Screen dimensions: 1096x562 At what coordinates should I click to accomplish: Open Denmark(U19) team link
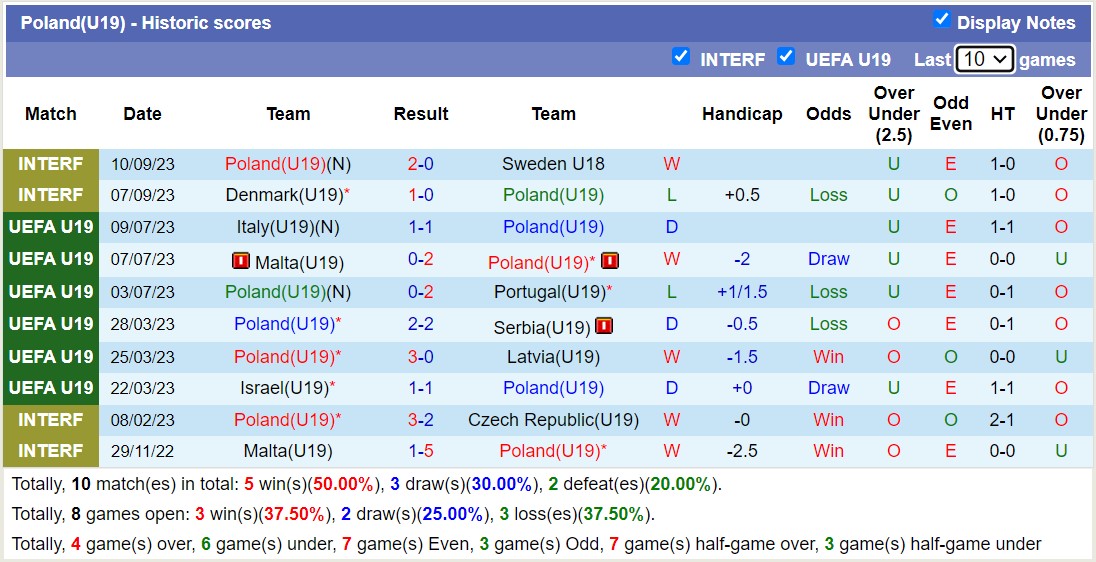click(284, 195)
